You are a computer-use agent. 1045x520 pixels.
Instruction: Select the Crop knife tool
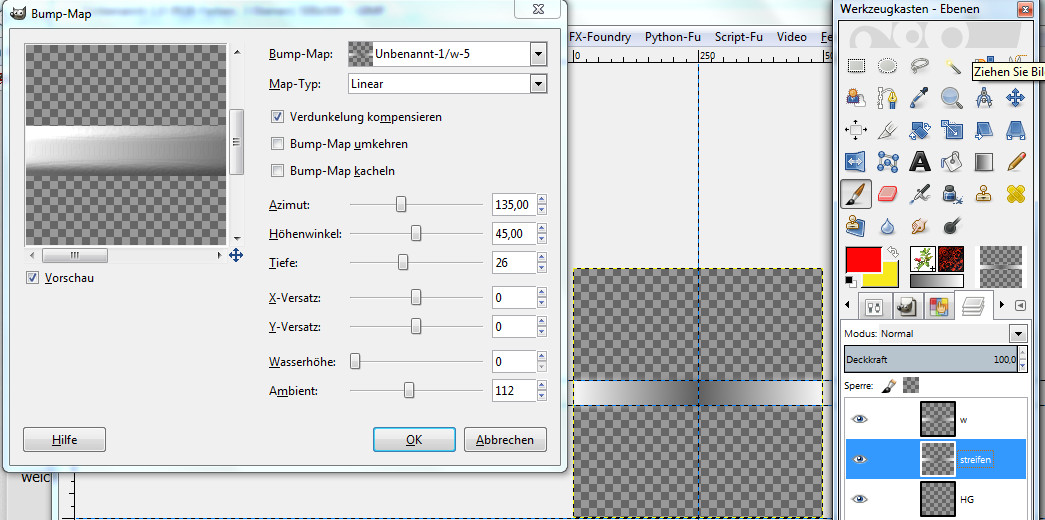[887, 130]
